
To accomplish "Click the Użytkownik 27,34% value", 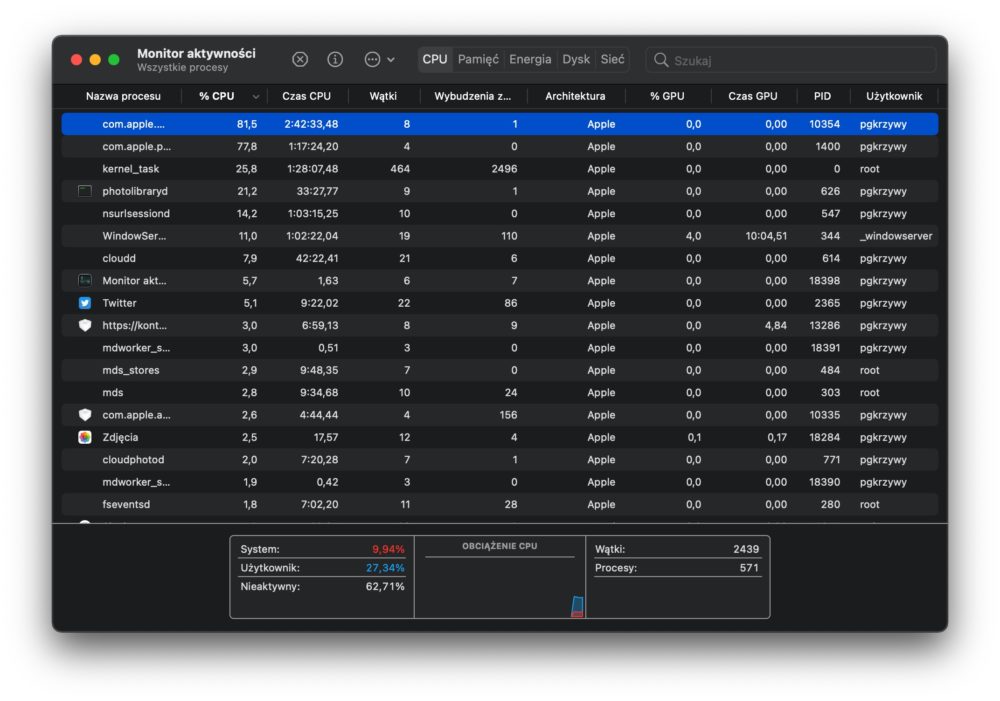I will click(385, 568).
